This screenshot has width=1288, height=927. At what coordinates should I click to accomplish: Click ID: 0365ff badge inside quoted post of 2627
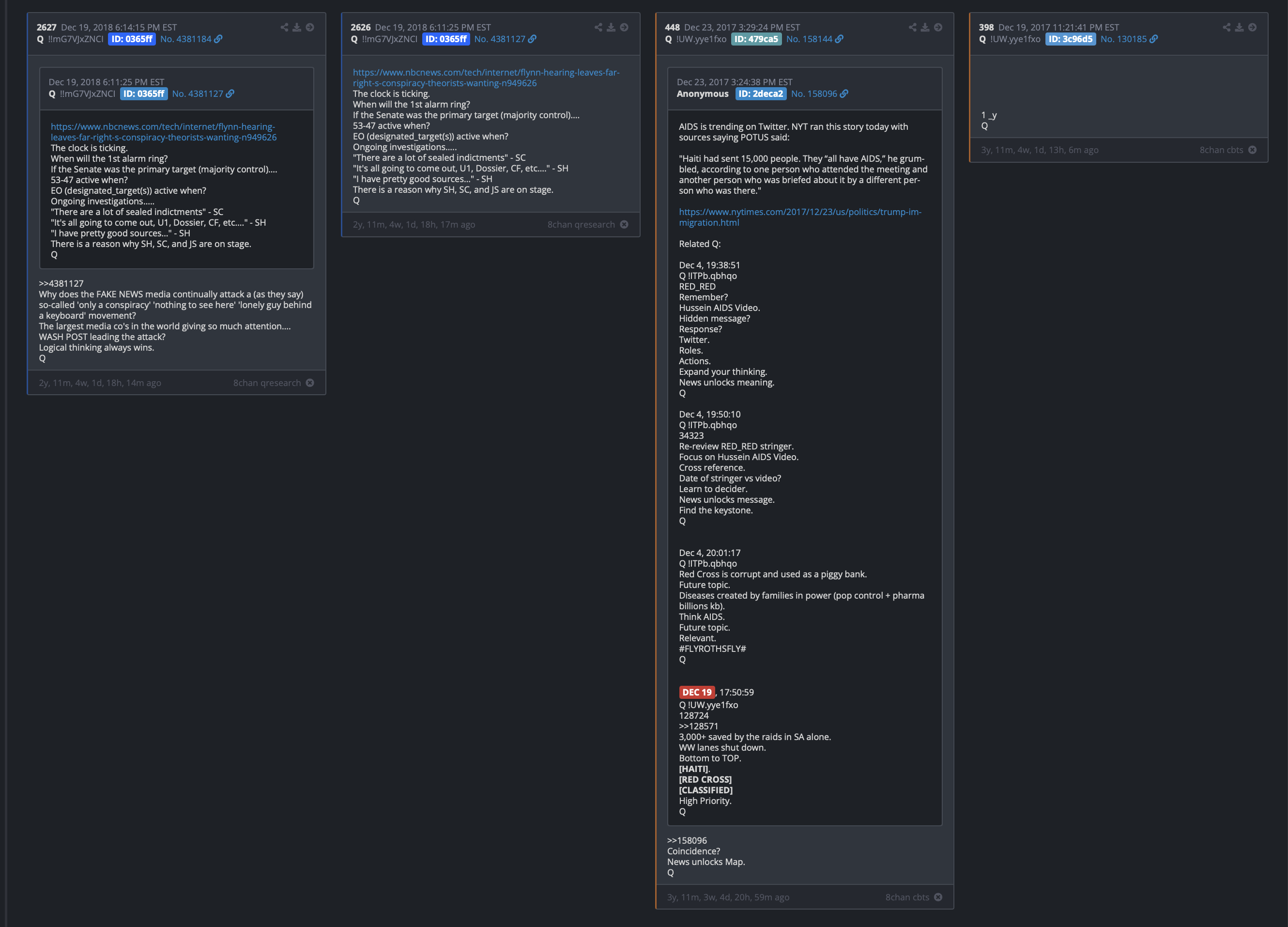coord(144,94)
